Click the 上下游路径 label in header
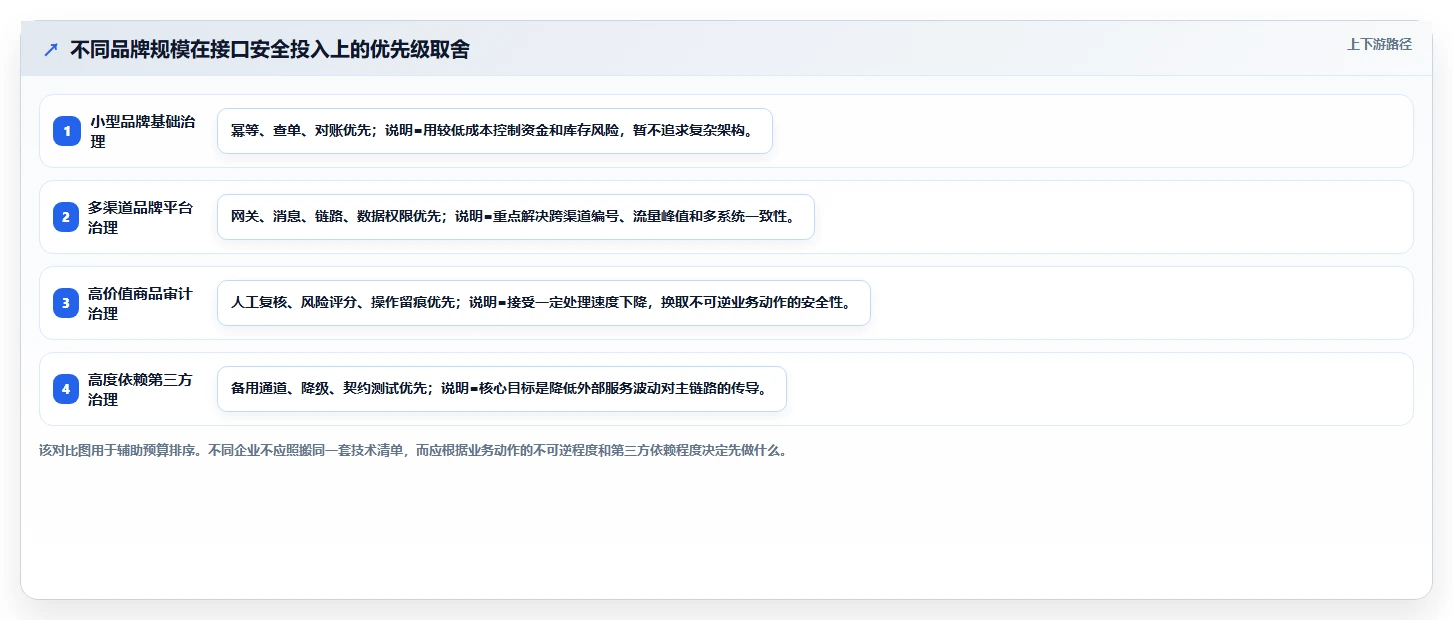The width and height of the screenshot is (1453, 620). 1379,44
